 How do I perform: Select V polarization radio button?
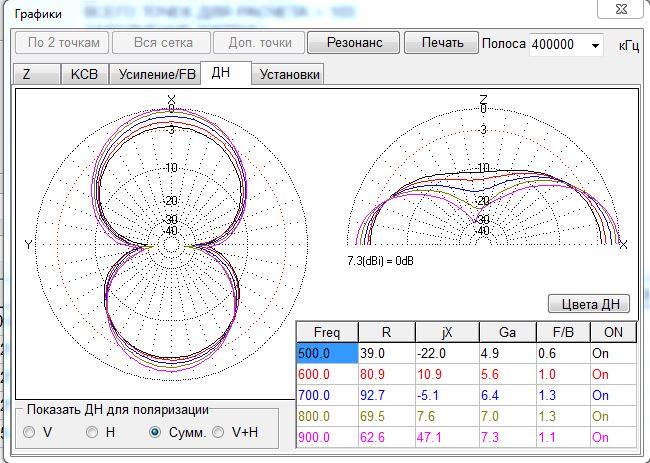click(31, 433)
